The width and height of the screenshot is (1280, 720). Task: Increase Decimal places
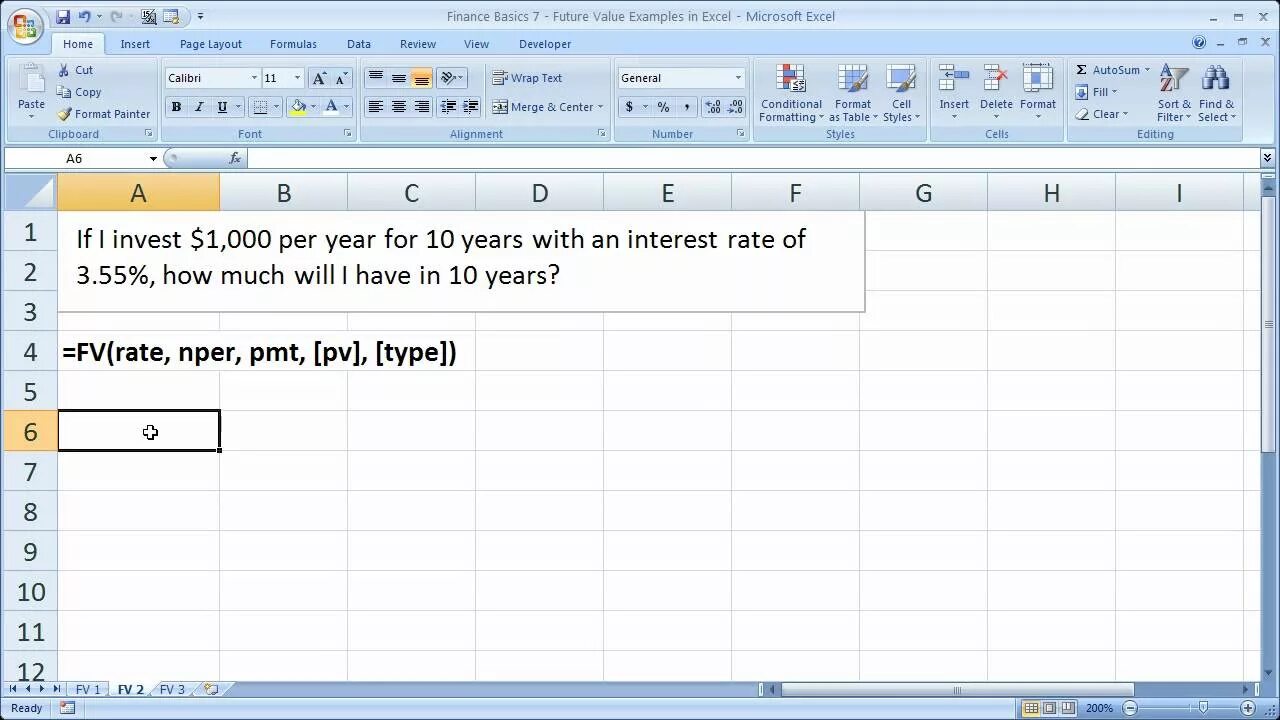tap(713, 107)
